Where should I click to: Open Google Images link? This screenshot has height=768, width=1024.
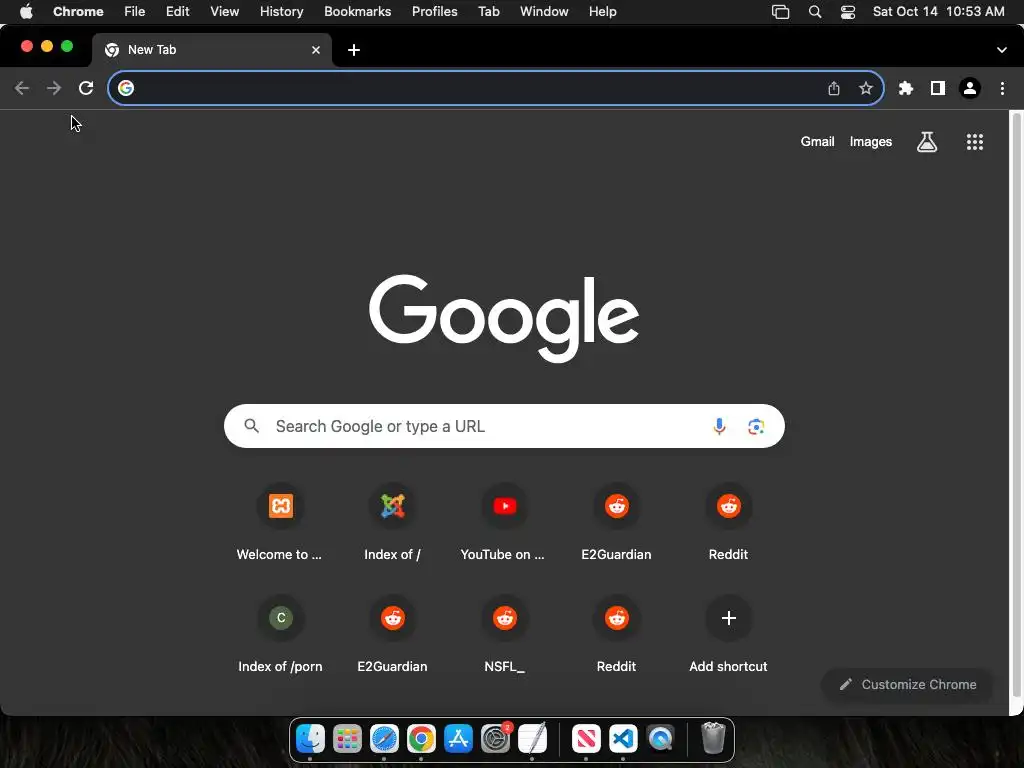click(871, 142)
